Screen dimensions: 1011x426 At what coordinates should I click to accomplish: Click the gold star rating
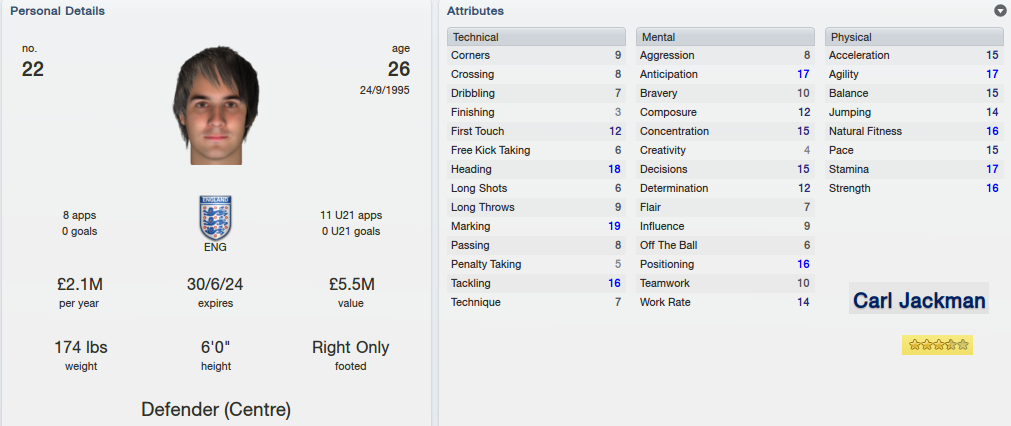(x=938, y=345)
